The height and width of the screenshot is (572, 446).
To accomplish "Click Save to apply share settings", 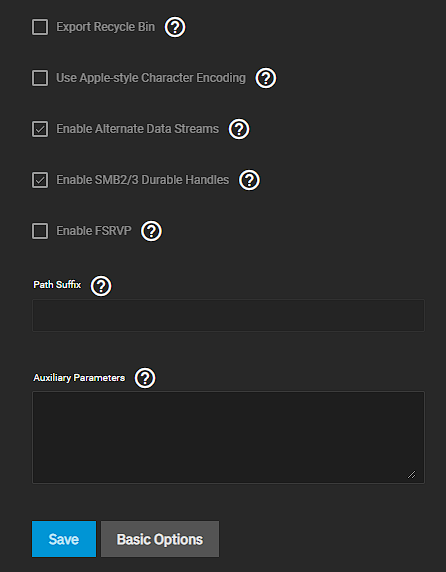I will coord(64,539).
